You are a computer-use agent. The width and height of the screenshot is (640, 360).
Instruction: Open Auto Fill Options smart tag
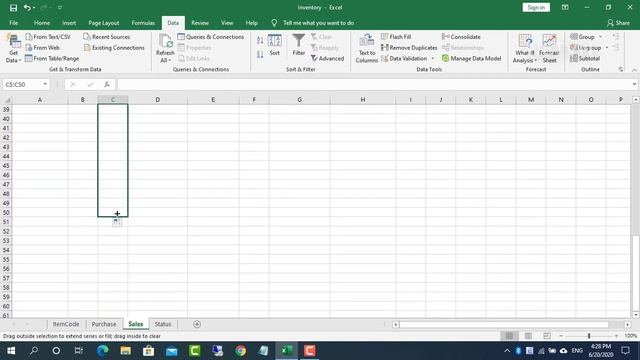[116, 222]
